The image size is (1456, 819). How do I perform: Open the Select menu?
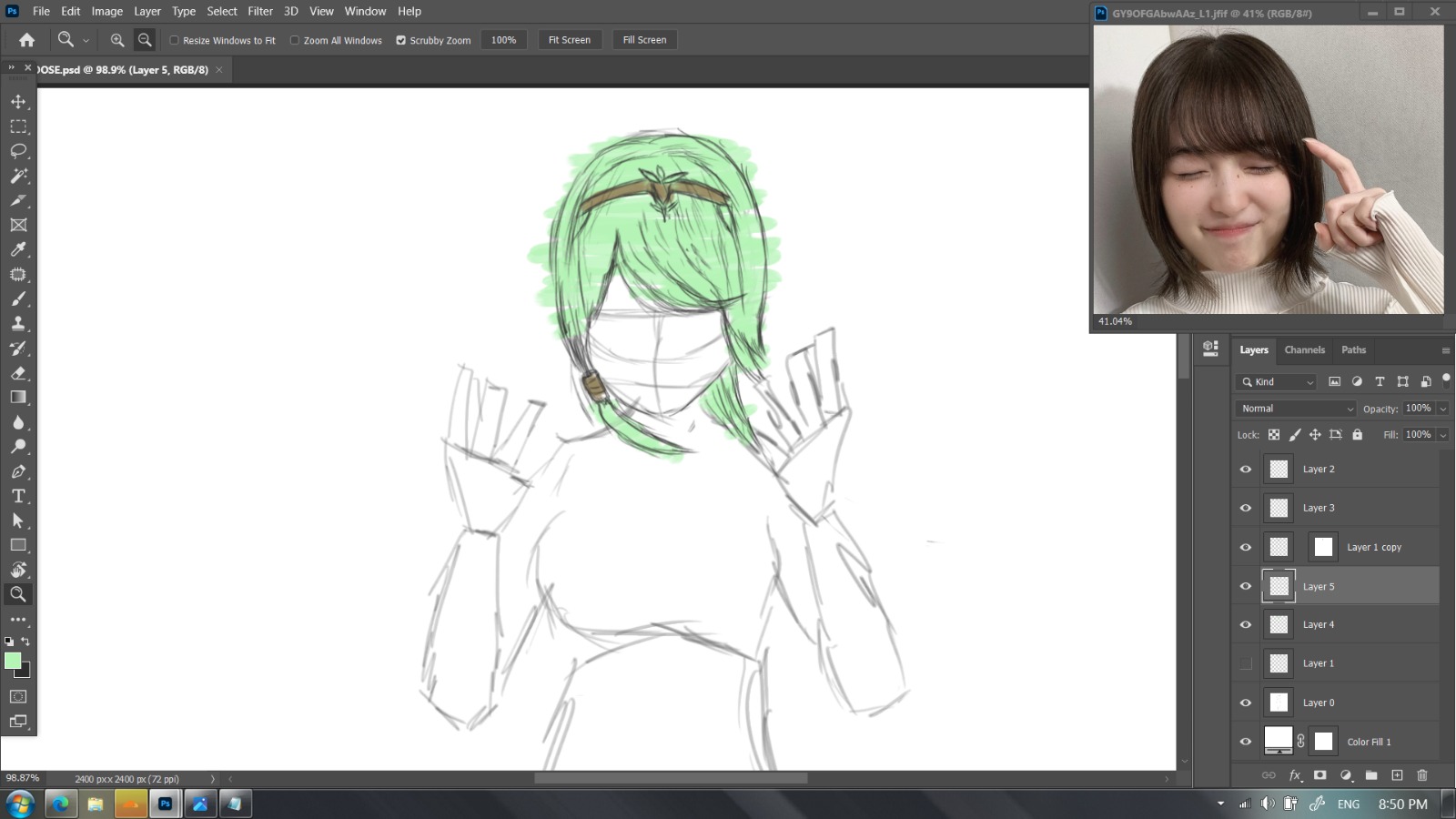point(222,11)
